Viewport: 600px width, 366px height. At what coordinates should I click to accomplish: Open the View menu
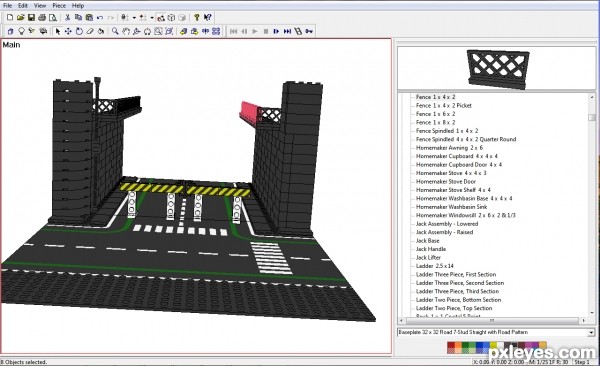[40, 6]
